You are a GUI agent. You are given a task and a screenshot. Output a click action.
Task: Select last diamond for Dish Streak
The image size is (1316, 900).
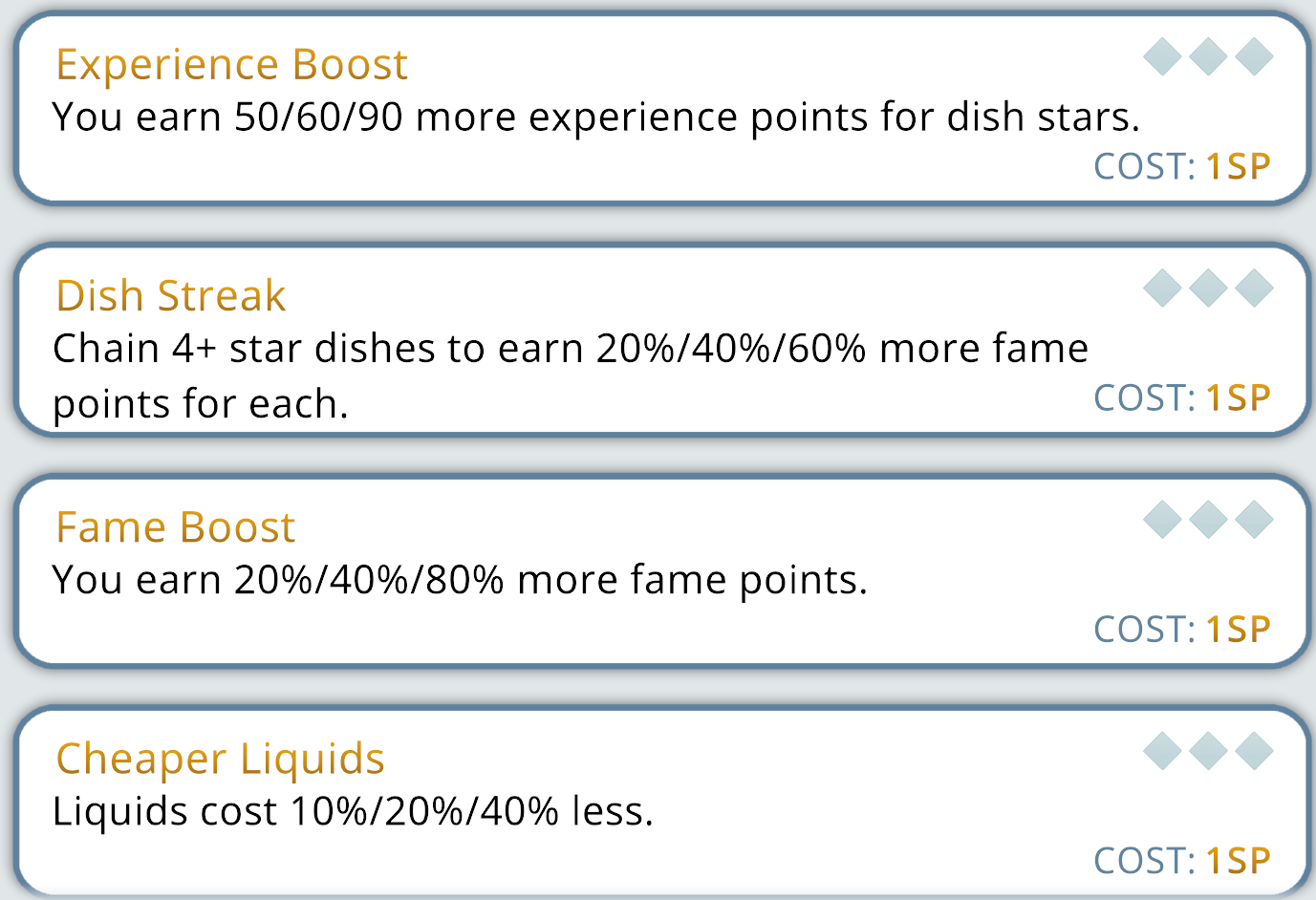tap(1254, 288)
